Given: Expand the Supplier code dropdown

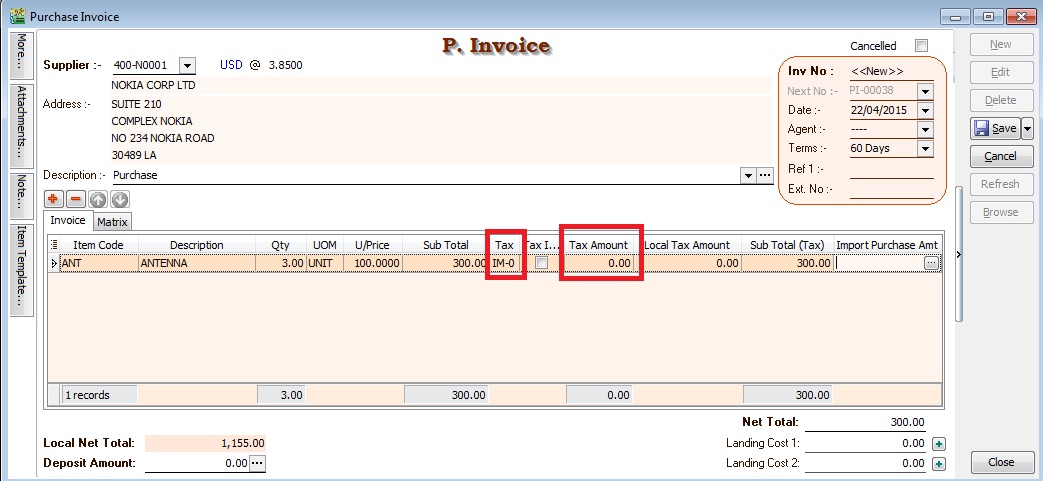Looking at the screenshot, I should tap(187, 65).
